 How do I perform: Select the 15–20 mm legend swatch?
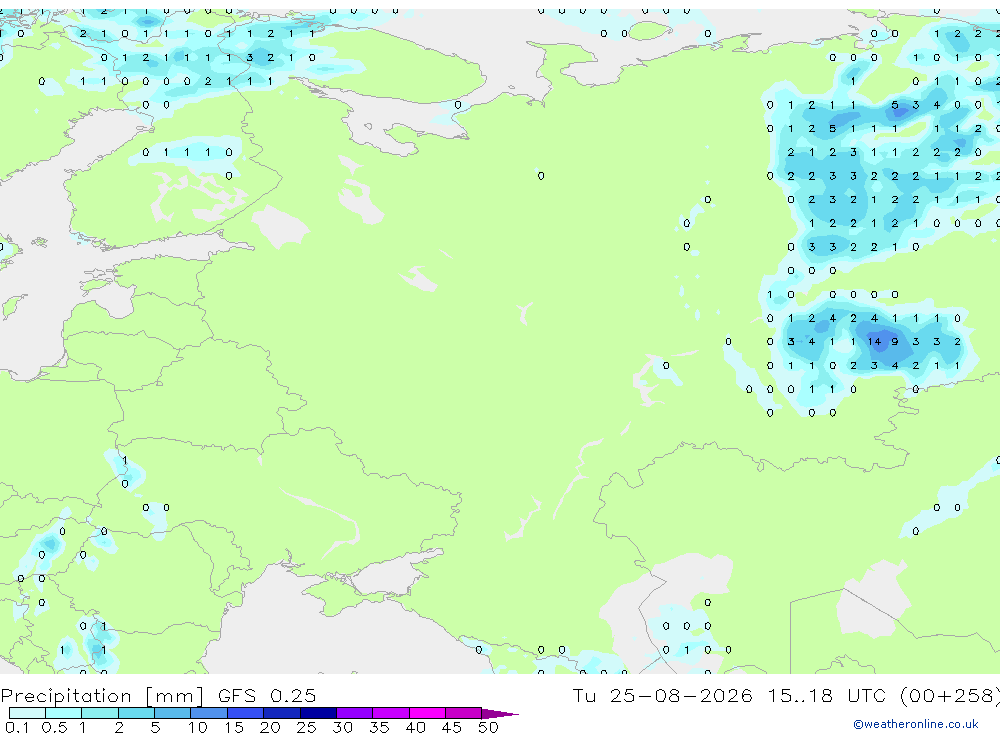[x=245, y=713]
